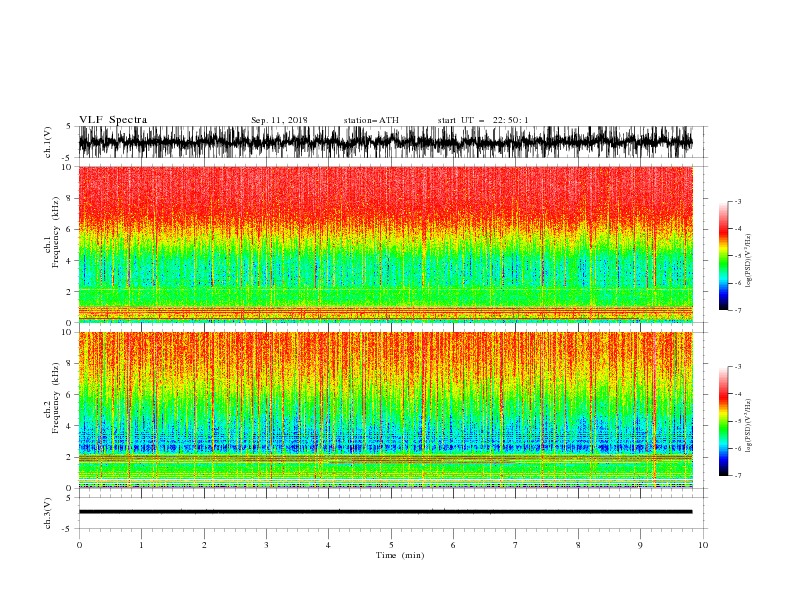This screenshot has width=792, height=612.
Task: Click the time axis tick label "1"
Action: coord(141,545)
